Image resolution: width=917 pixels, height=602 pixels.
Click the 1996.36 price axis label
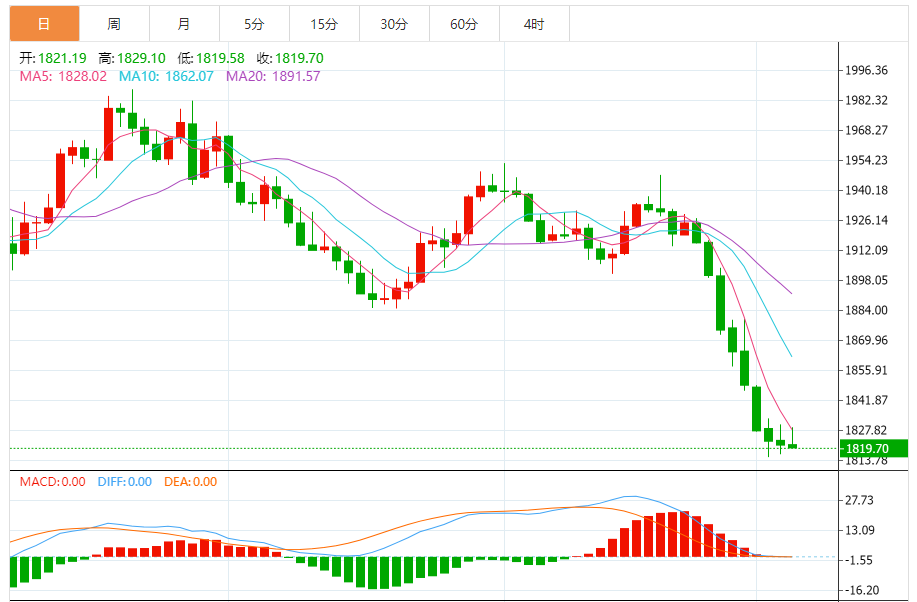[867, 70]
